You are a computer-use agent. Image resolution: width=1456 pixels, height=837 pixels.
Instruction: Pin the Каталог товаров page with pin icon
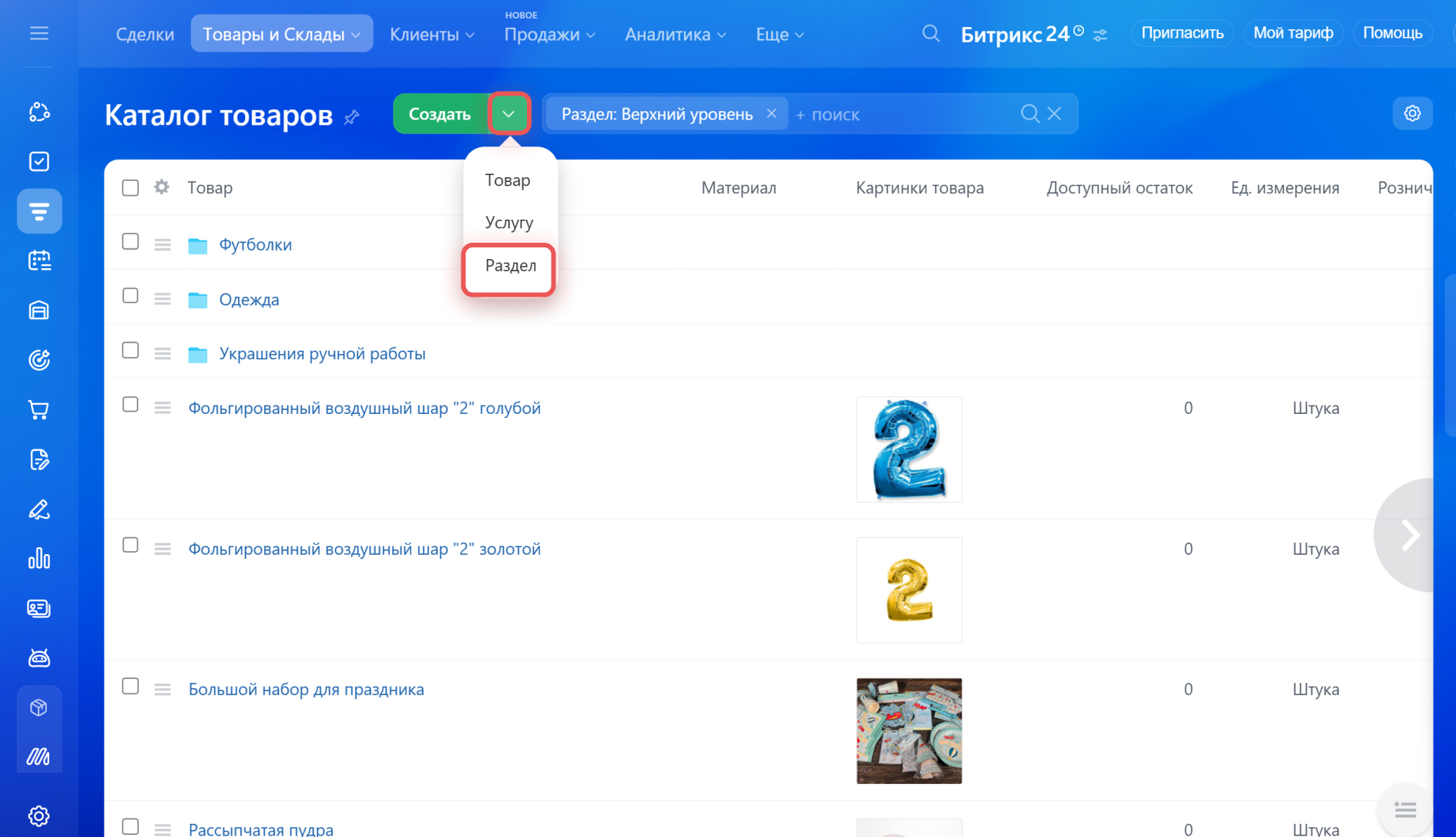352,117
